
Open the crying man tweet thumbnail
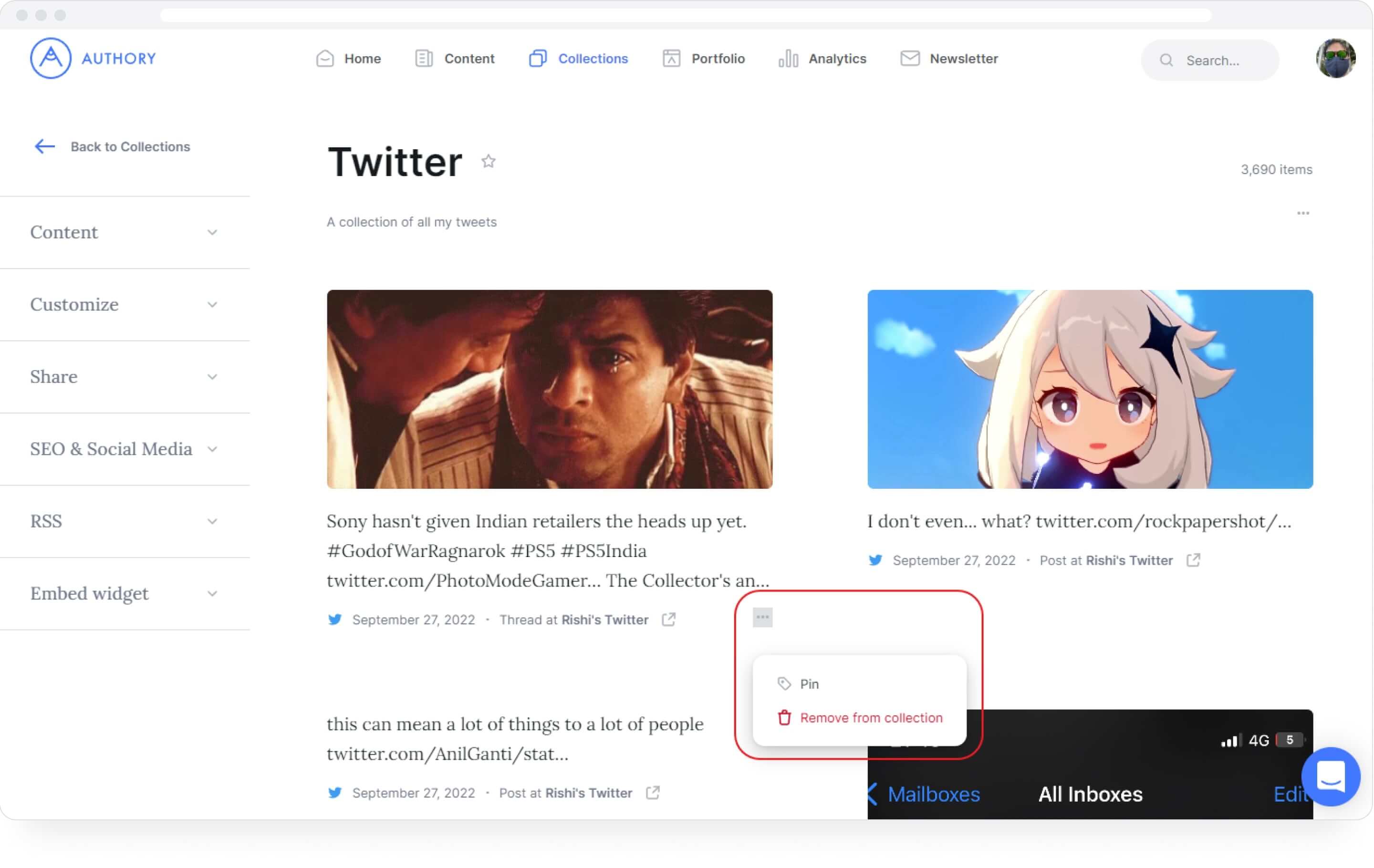550,389
